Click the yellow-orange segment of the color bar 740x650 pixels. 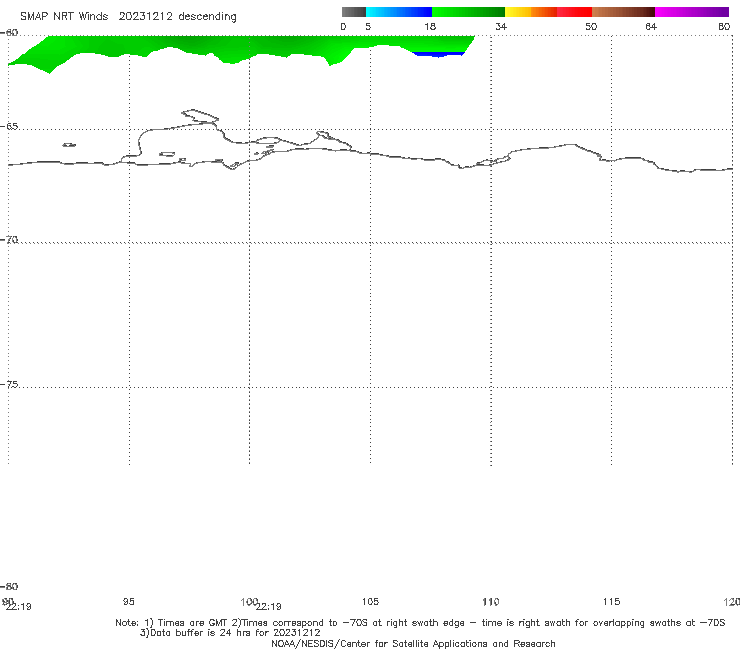tap(531, 12)
